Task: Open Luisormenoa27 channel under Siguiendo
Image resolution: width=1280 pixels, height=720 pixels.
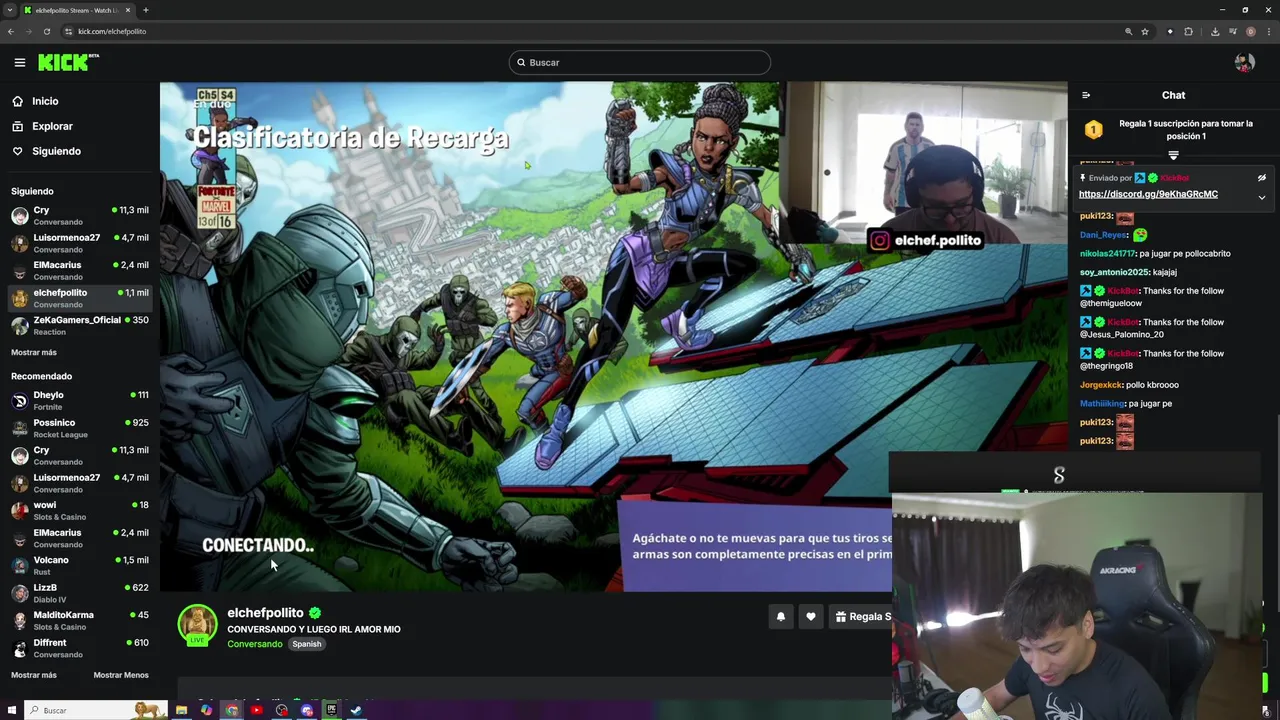Action: coord(80,243)
